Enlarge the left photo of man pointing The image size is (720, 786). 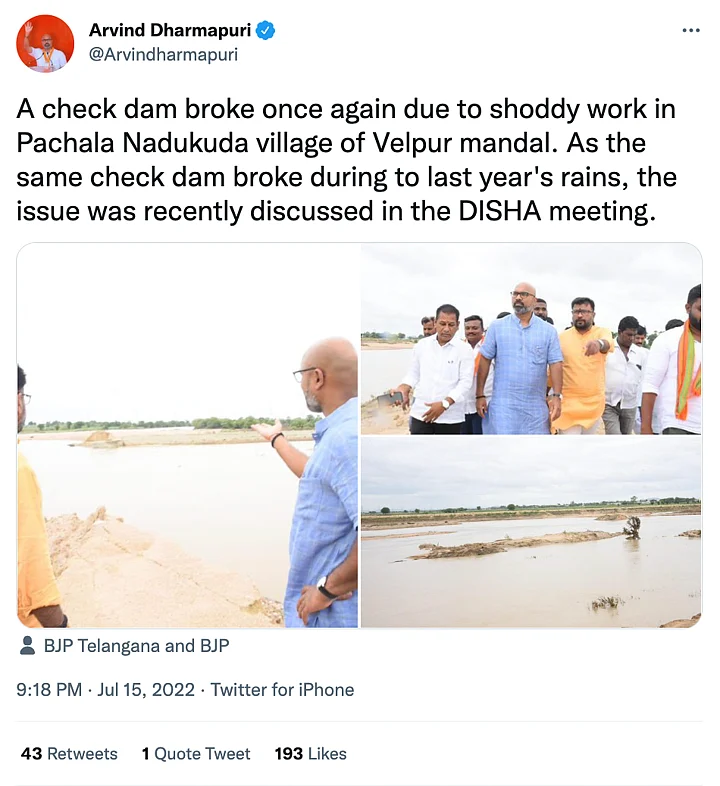(188, 435)
